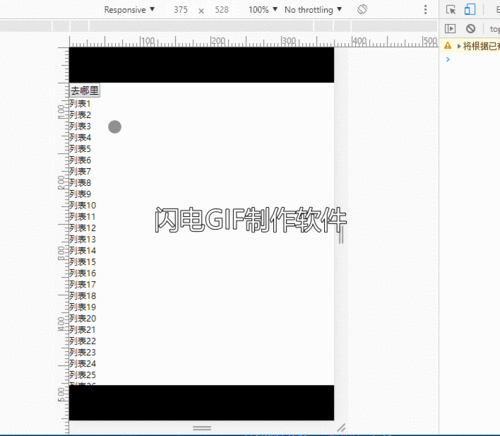
Task: Open the Responsive device dropdown
Action: tap(129, 10)
